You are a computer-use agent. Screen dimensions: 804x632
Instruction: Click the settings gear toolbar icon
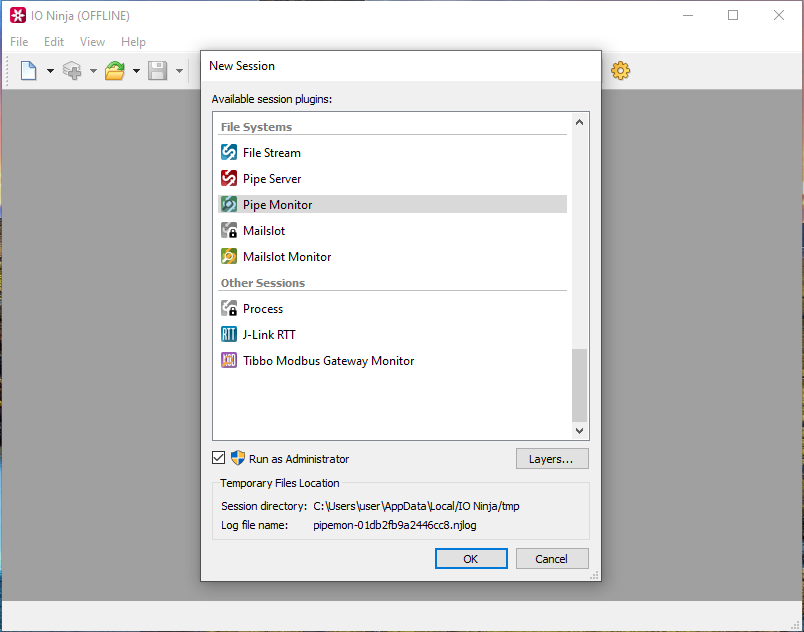tap(621, 71)
